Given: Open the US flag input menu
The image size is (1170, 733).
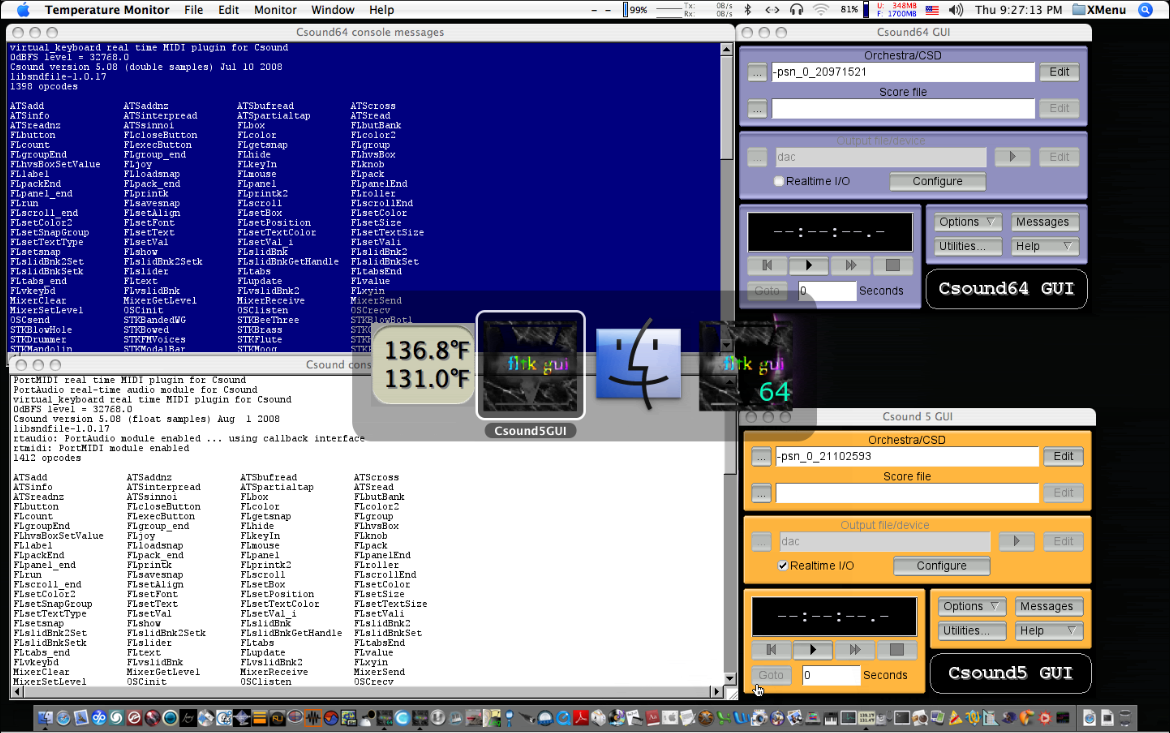Looking at the screenshot, I should click(932, 10).
